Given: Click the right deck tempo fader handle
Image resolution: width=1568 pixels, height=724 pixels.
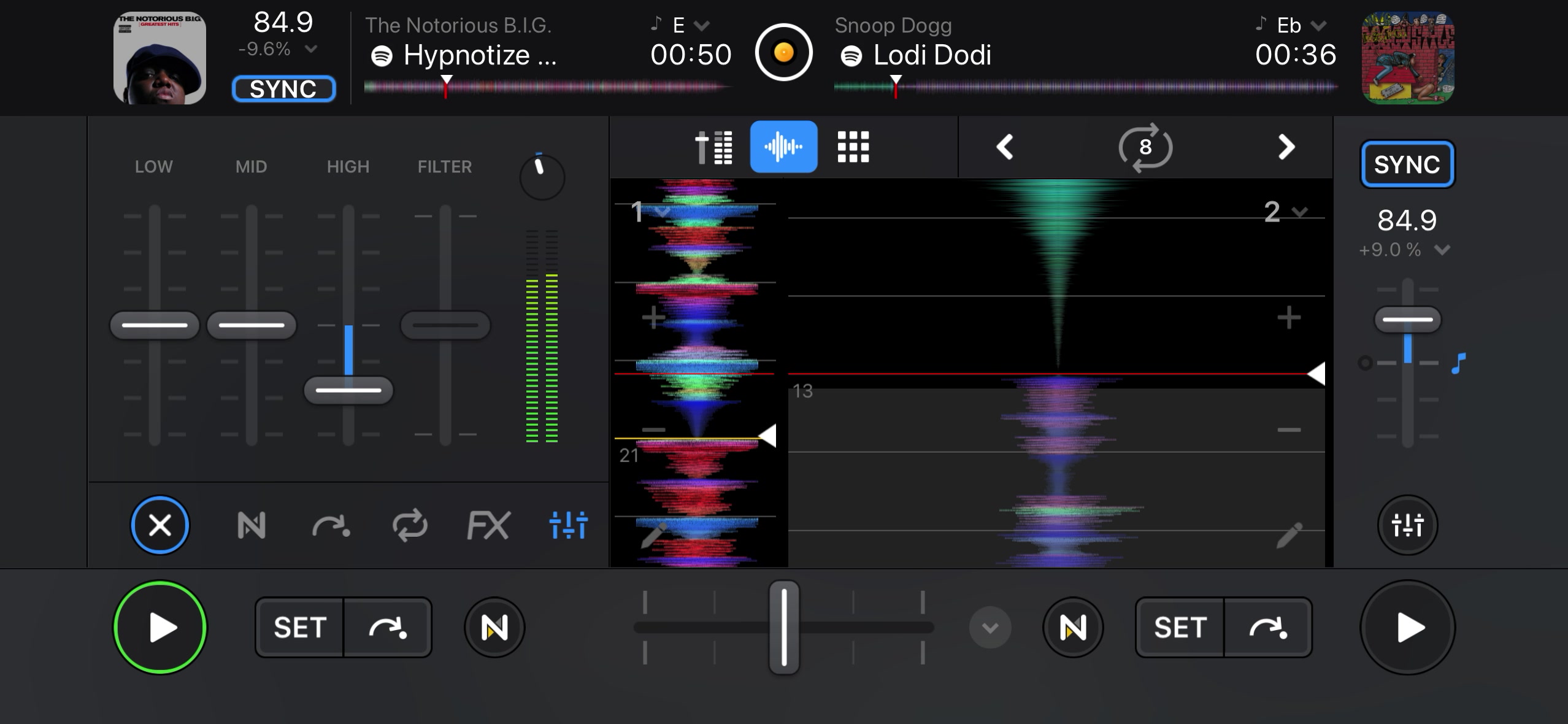Looking at the screenshot, I should coord(1407,320).
